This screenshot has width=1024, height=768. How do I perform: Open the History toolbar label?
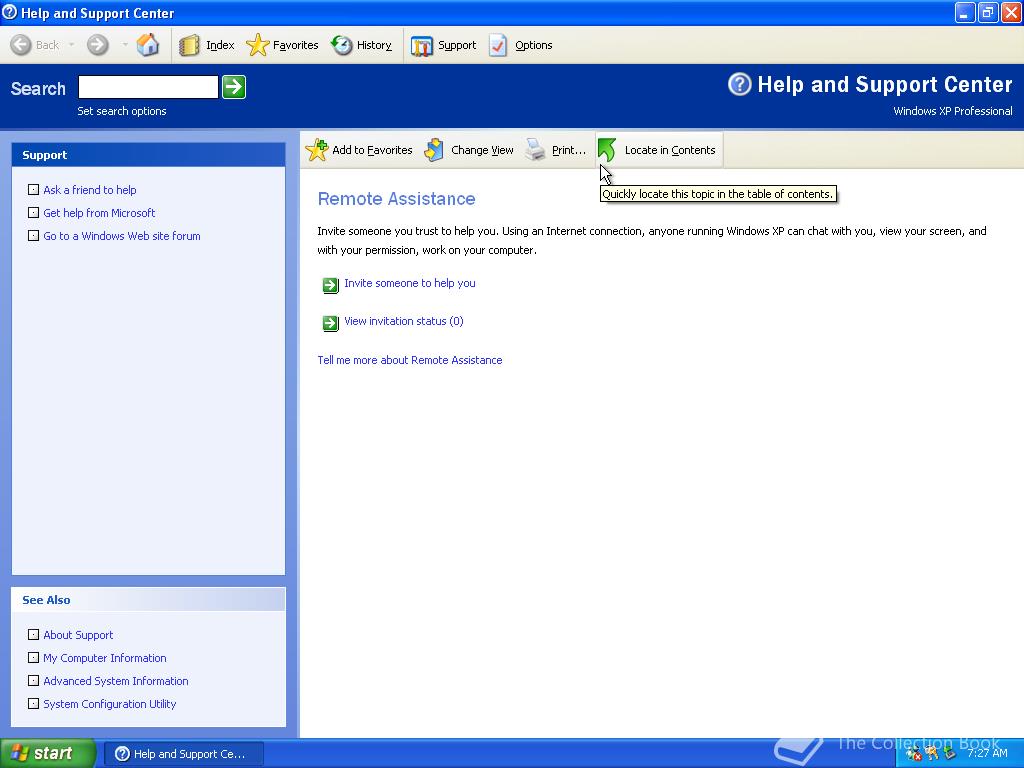click(x=374, y=45)
